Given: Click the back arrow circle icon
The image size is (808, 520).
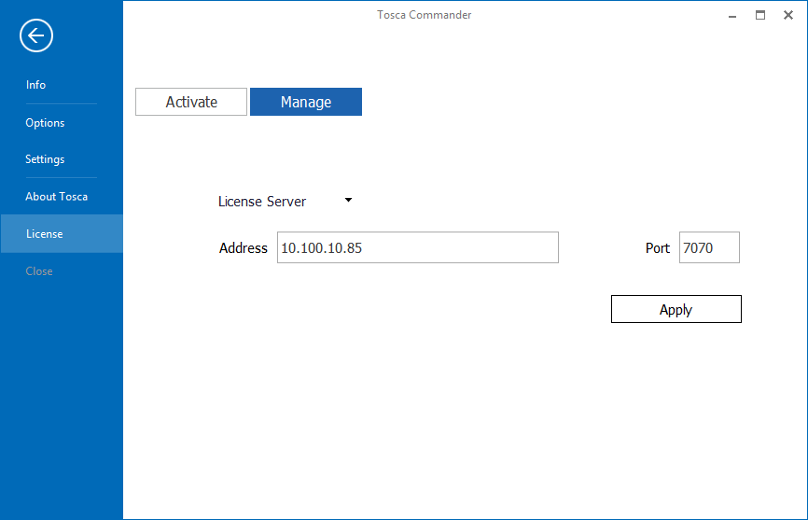Looking at the screenshot, I should pos(36,36).
